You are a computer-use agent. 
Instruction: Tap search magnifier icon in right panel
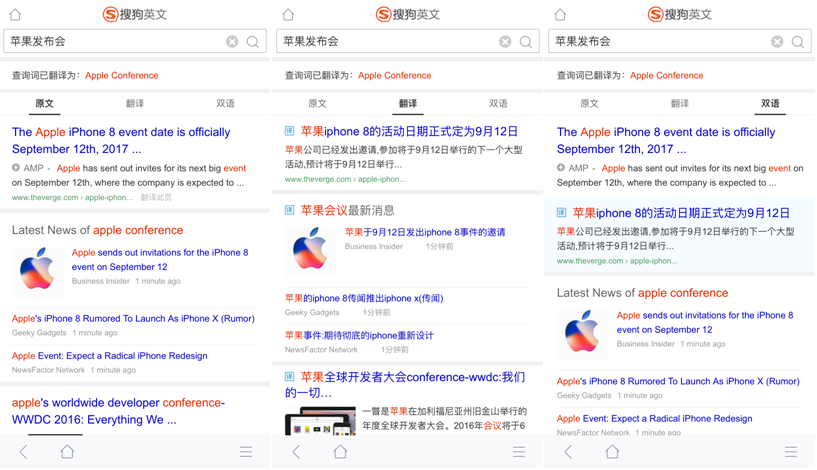pyautogui.click(x=798, y=42)
